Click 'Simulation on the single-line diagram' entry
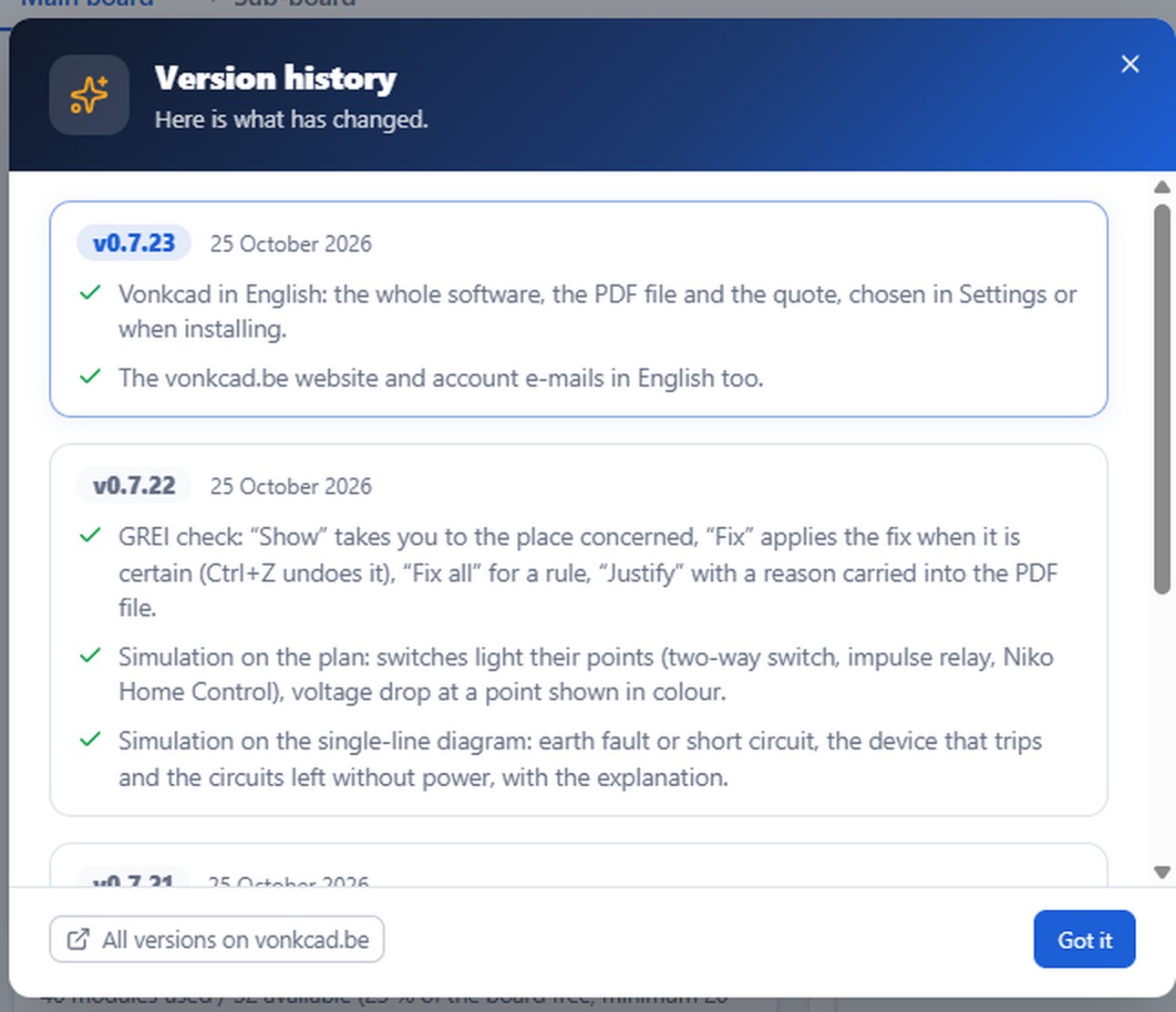Screen dimensions: 1176x1012 point(580,759)
